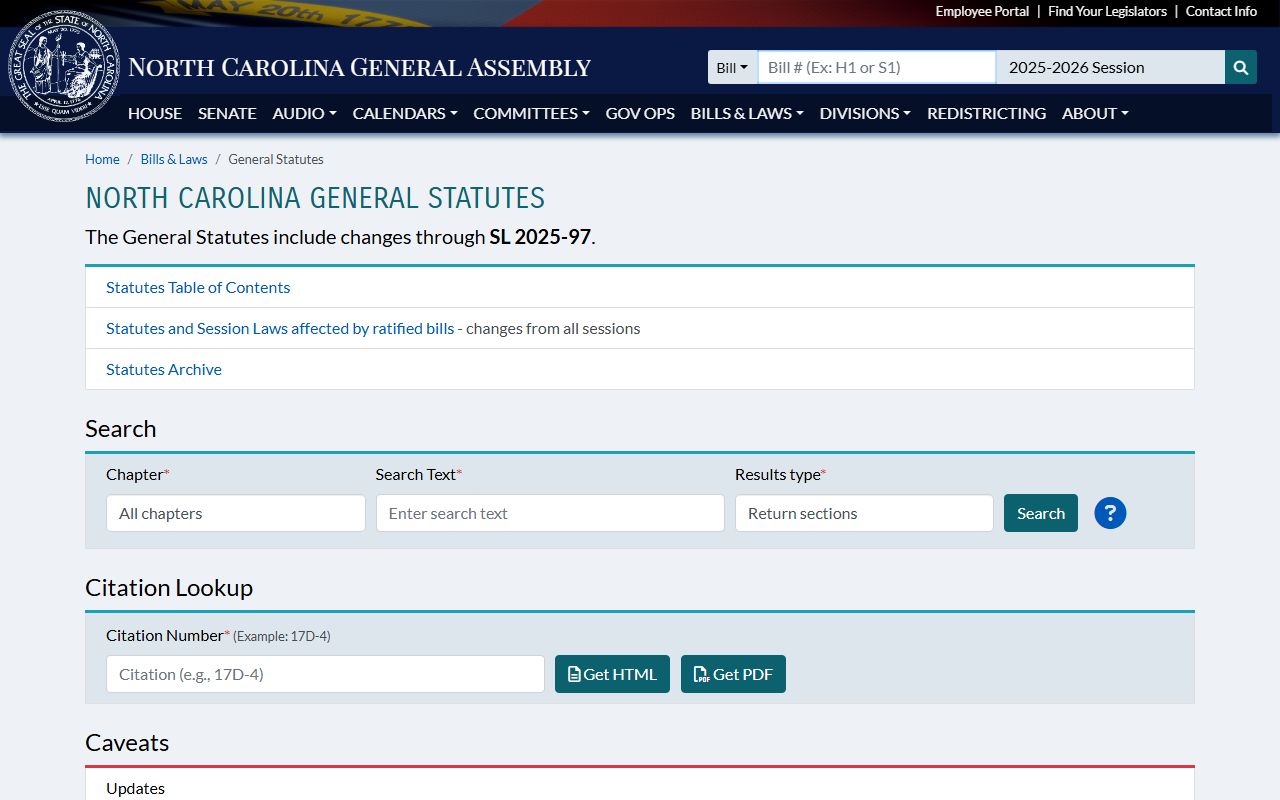This screenshot has width=1280, height=800.
Task: Click the Find Your Legislators link
Action: click(x=1107, y=11)
